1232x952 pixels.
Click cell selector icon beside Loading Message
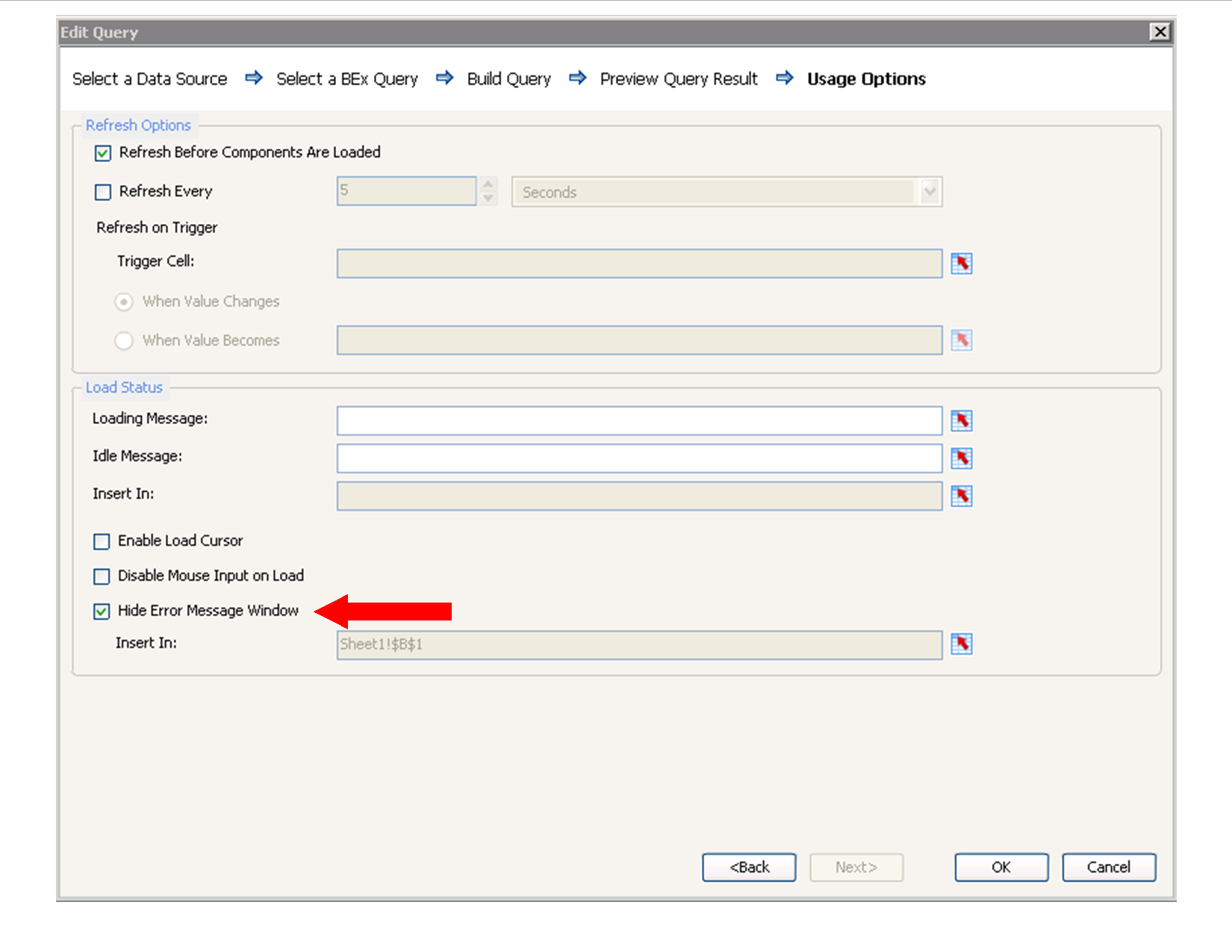click(962, 421)
